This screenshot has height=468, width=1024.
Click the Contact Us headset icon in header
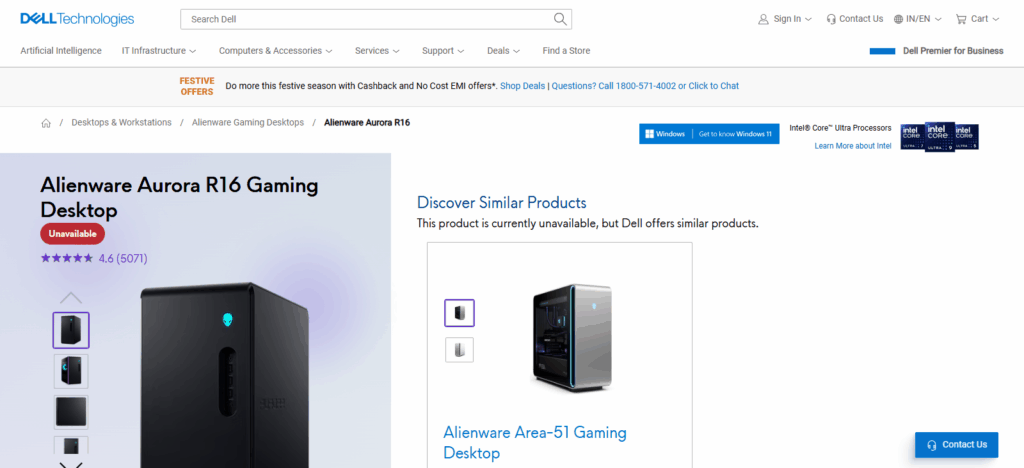point(831,19)
